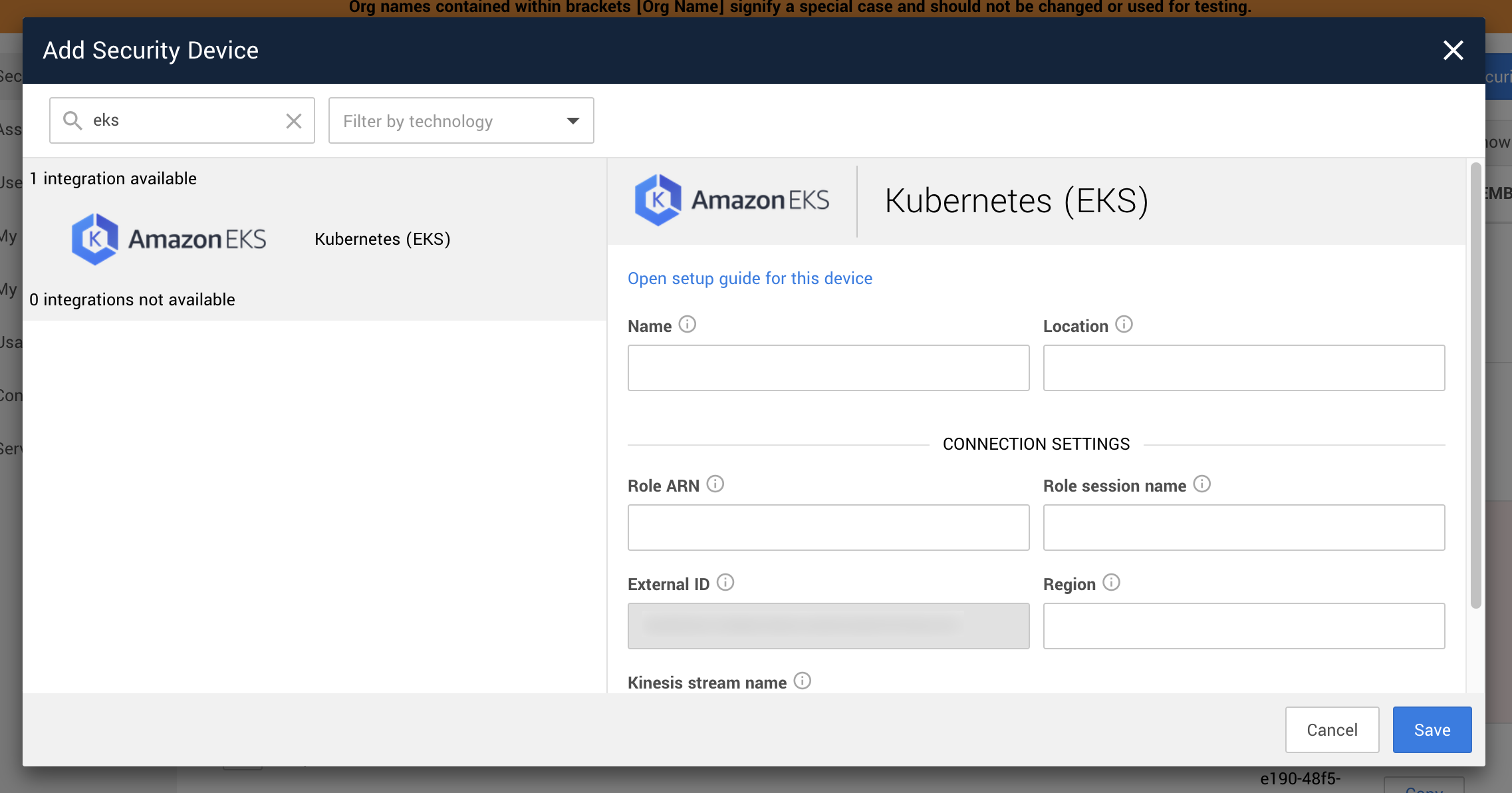Viewport: 1512px width, 793px height.
Task: Click the CONNECTION SETTINGS section heading
Action: [1036, 444]
